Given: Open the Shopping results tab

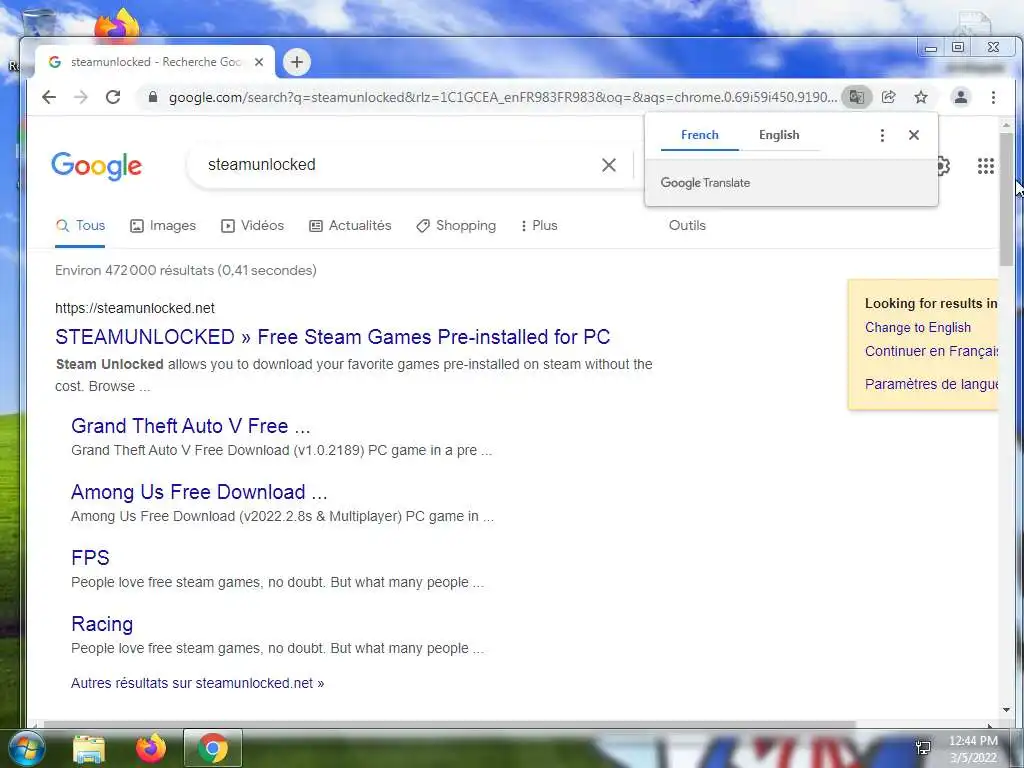Looking at the screenshot, I should tap(456, 226).
